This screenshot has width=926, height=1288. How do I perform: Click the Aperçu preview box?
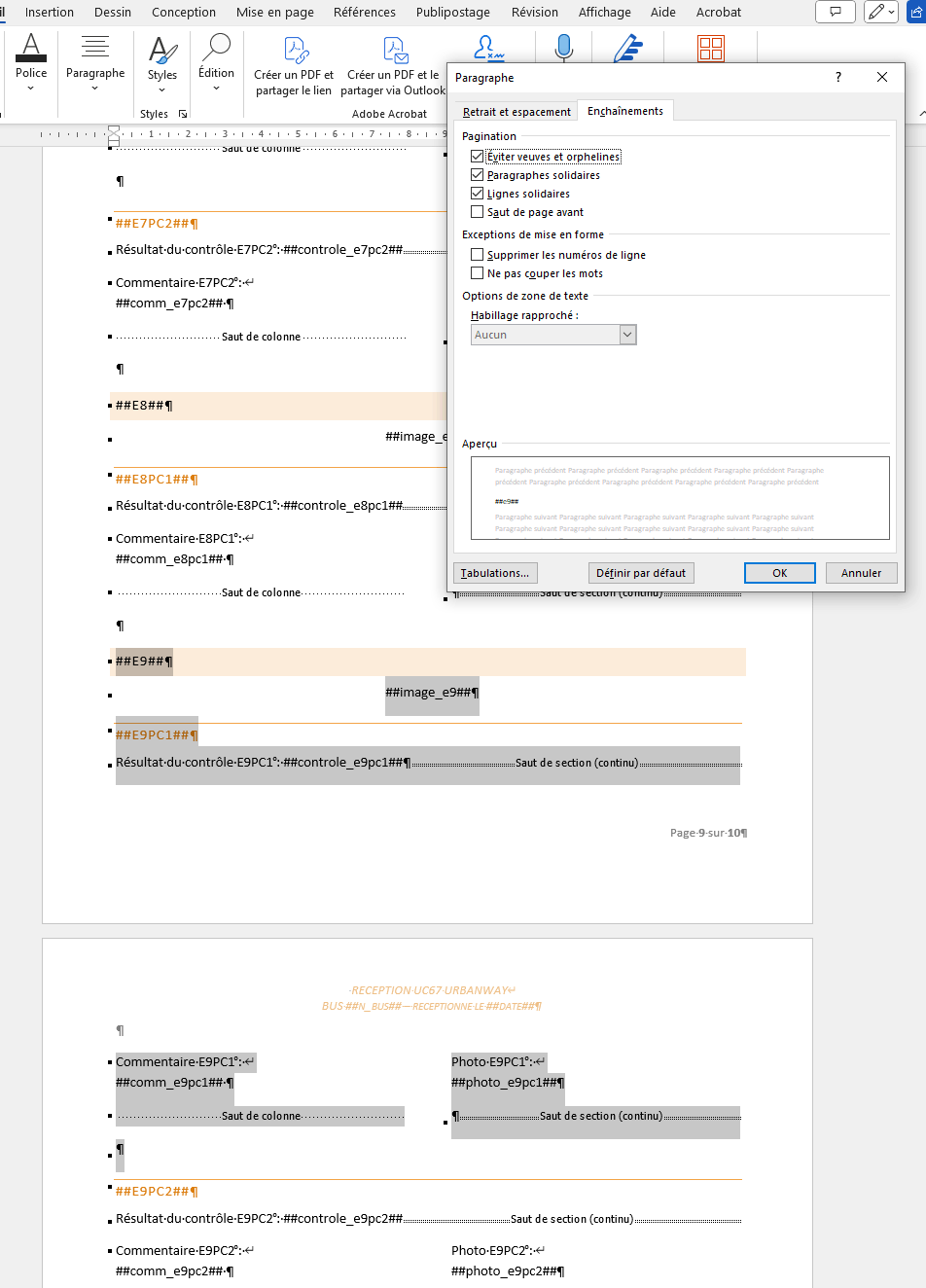680,498
